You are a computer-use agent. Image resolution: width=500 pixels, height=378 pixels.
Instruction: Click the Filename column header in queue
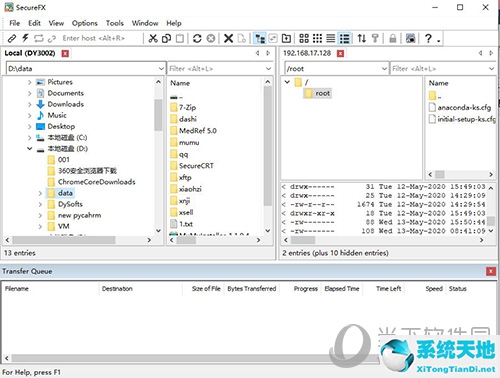click(51, 289)
